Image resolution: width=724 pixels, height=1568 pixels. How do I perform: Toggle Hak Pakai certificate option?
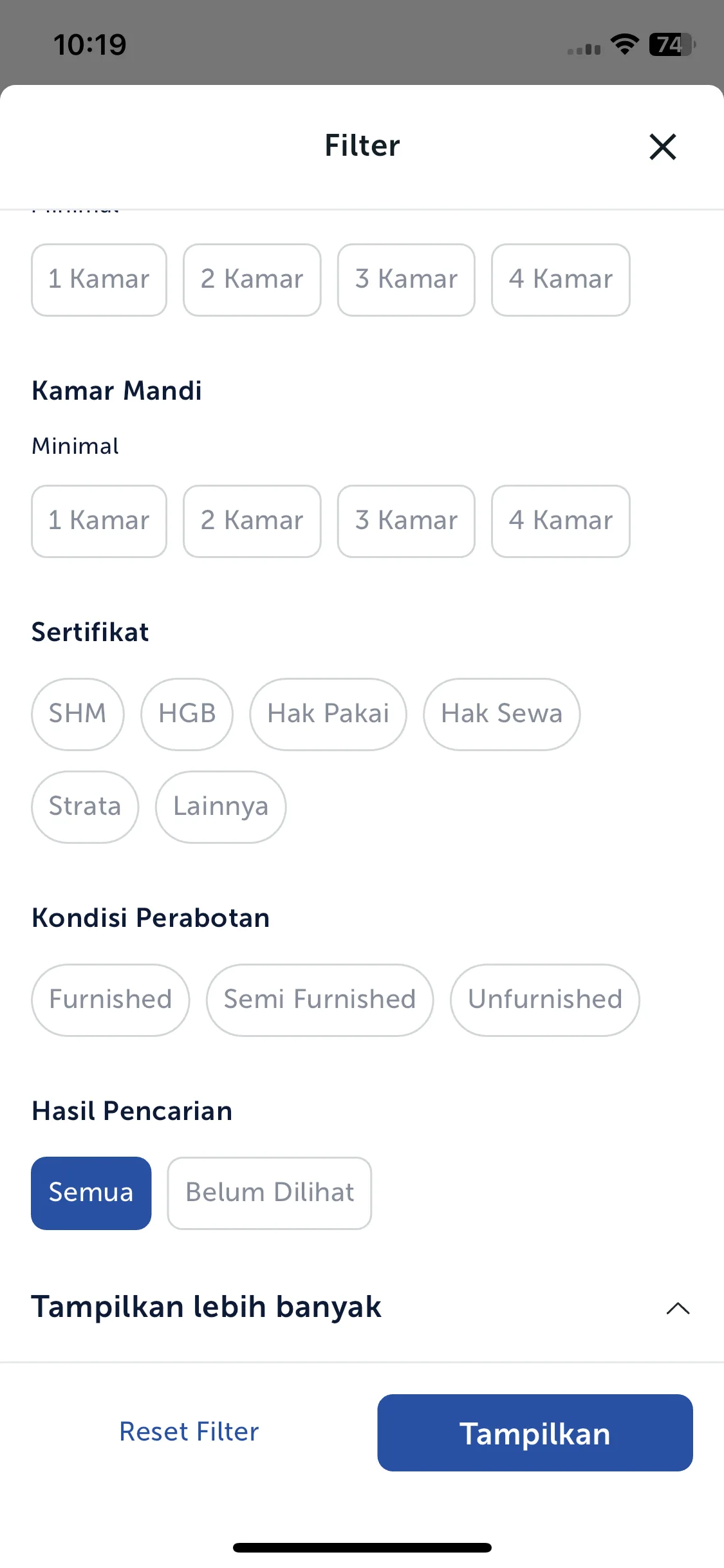(x=328, y=714)
